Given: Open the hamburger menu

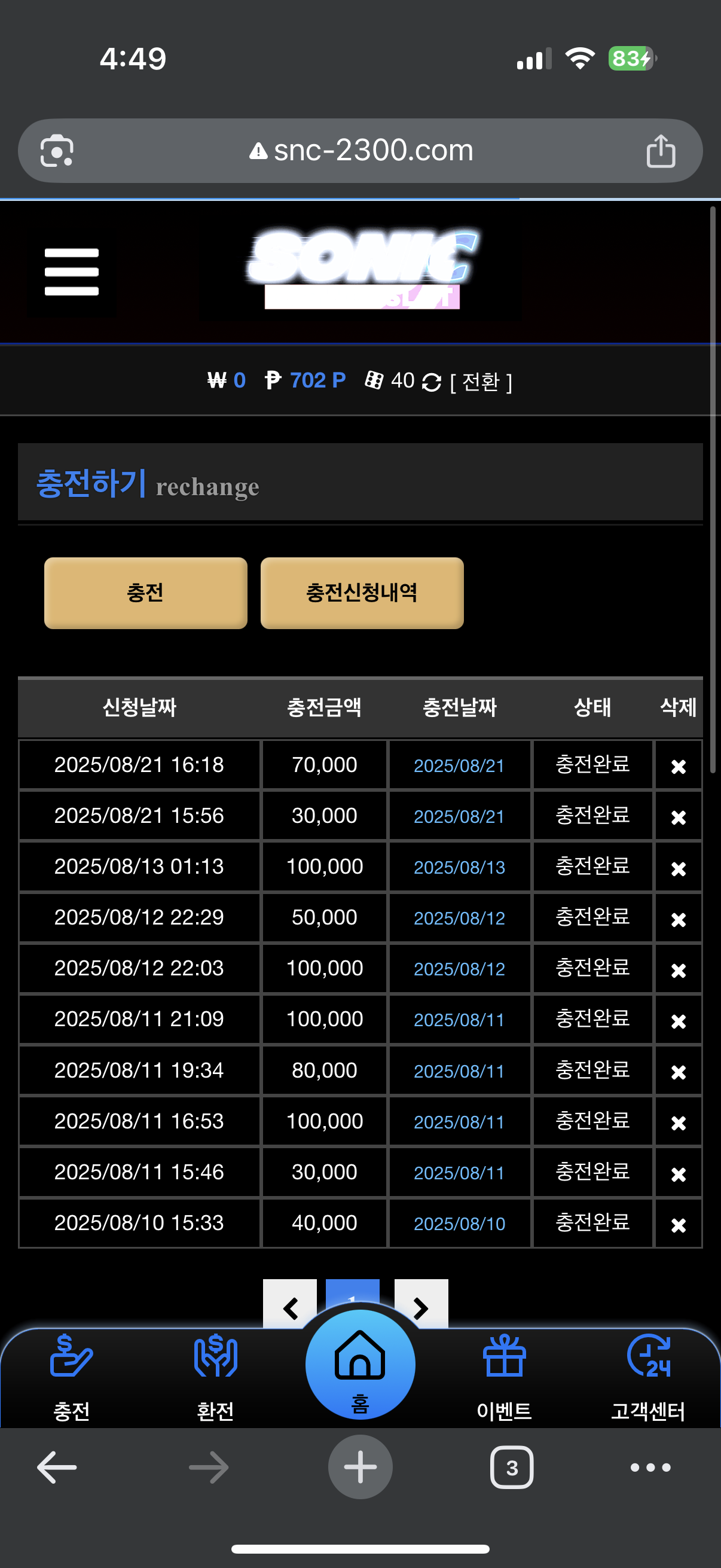Looking at the screenshot, I should pos(71,271).
